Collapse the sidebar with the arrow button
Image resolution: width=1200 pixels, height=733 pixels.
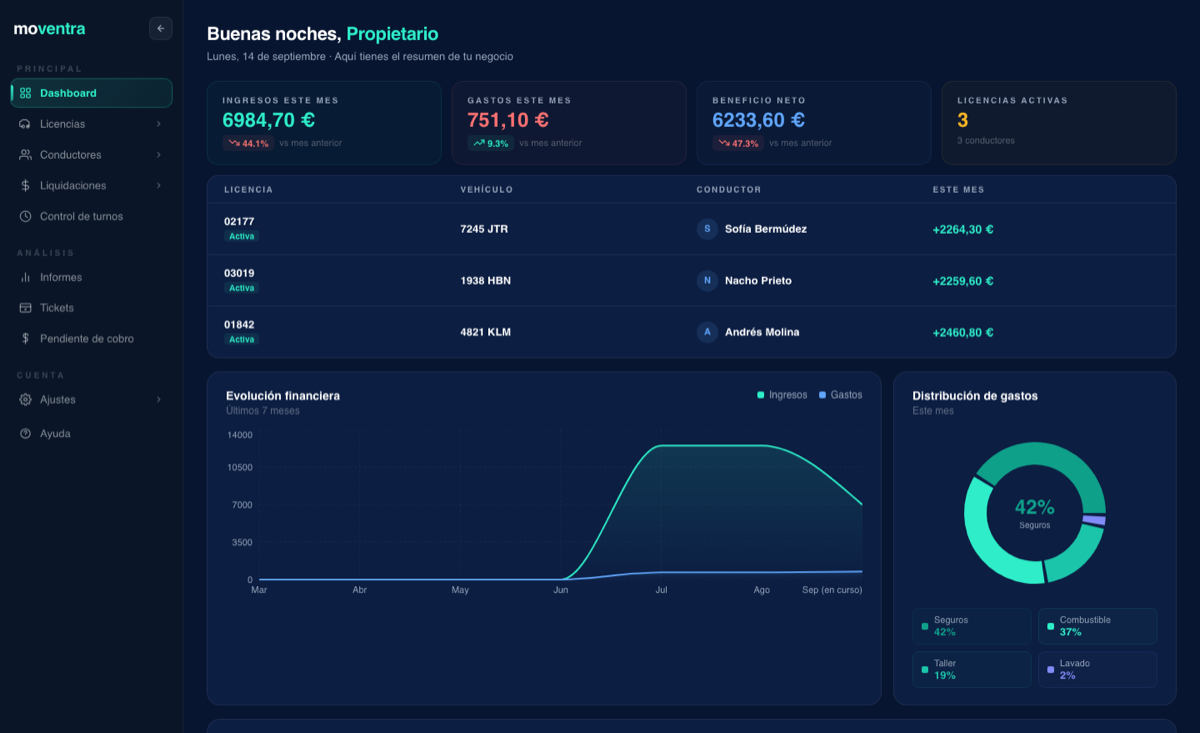[160, 29]
